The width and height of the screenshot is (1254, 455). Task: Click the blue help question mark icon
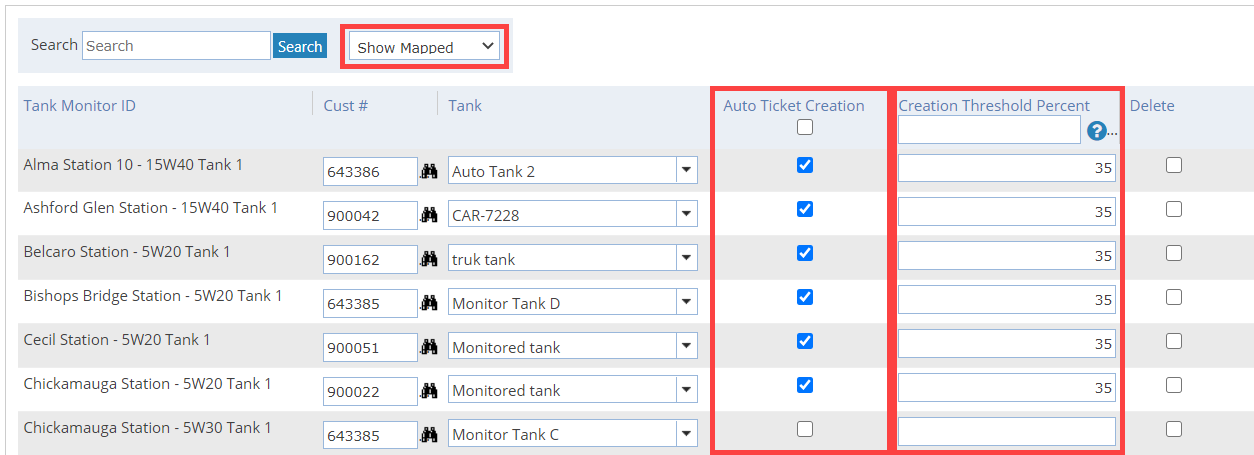(1097, 130)
